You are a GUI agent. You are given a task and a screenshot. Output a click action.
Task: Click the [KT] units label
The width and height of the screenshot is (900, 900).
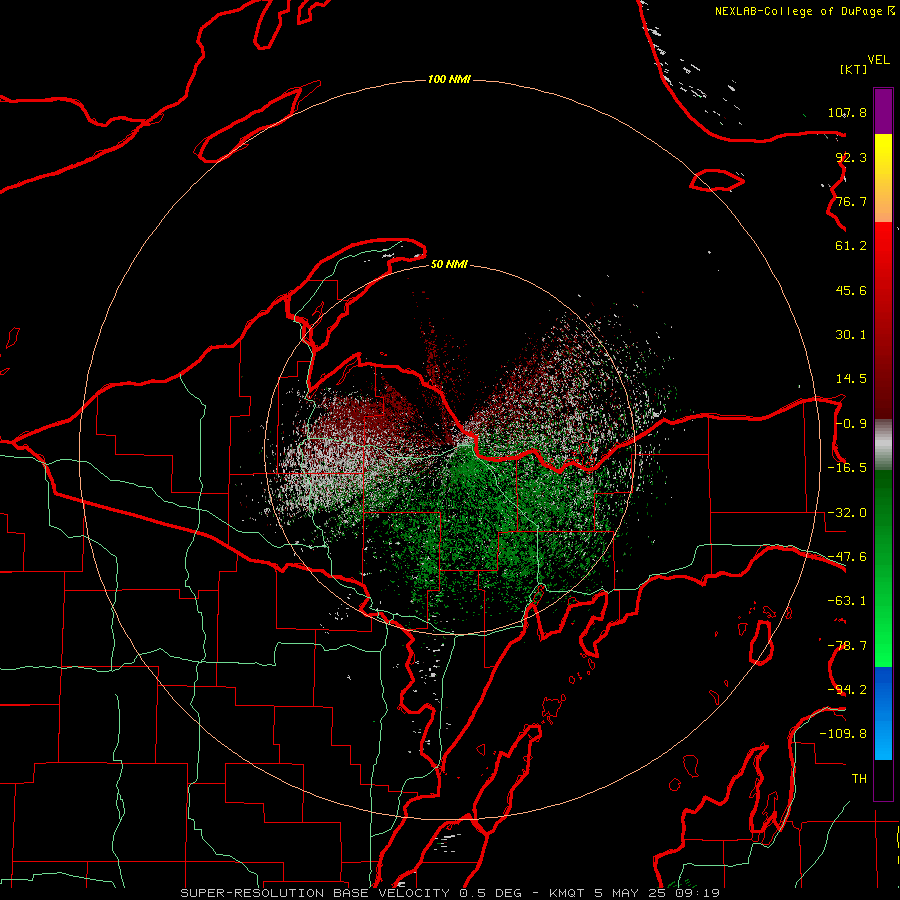pyautogui.click(x=854, y=69)
